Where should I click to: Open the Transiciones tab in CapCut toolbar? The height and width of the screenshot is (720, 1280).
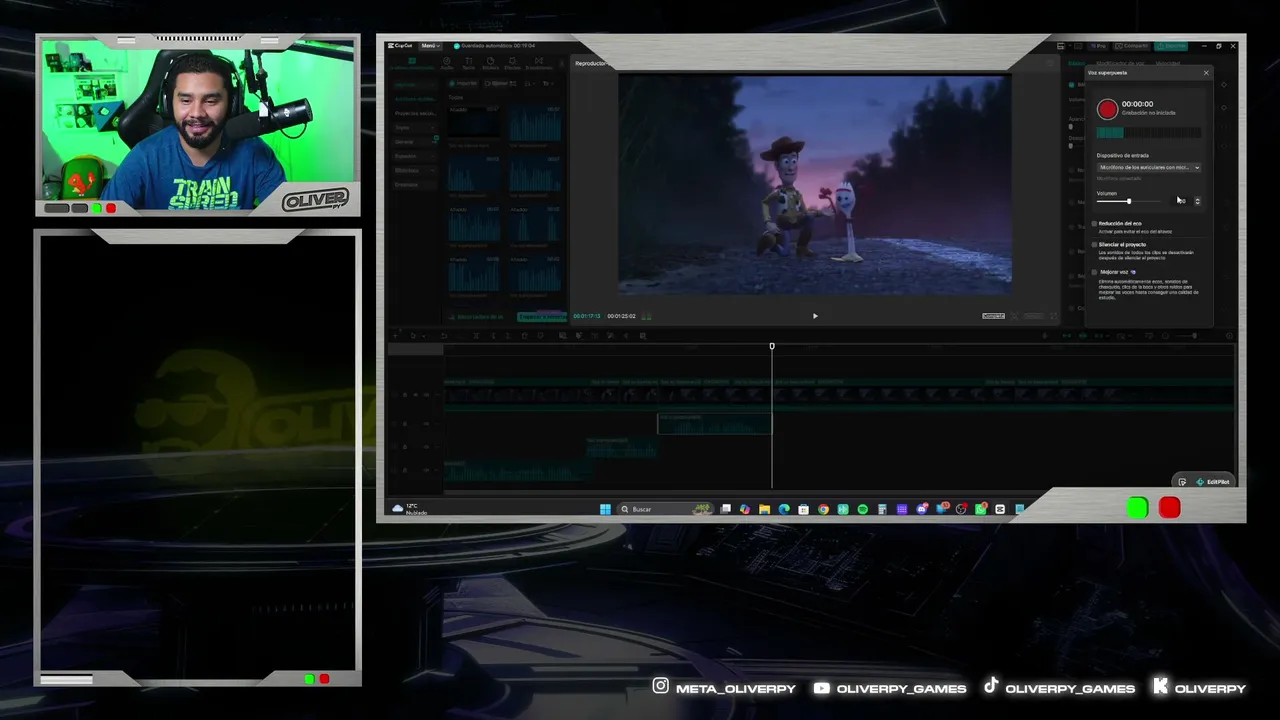(539, 63)
